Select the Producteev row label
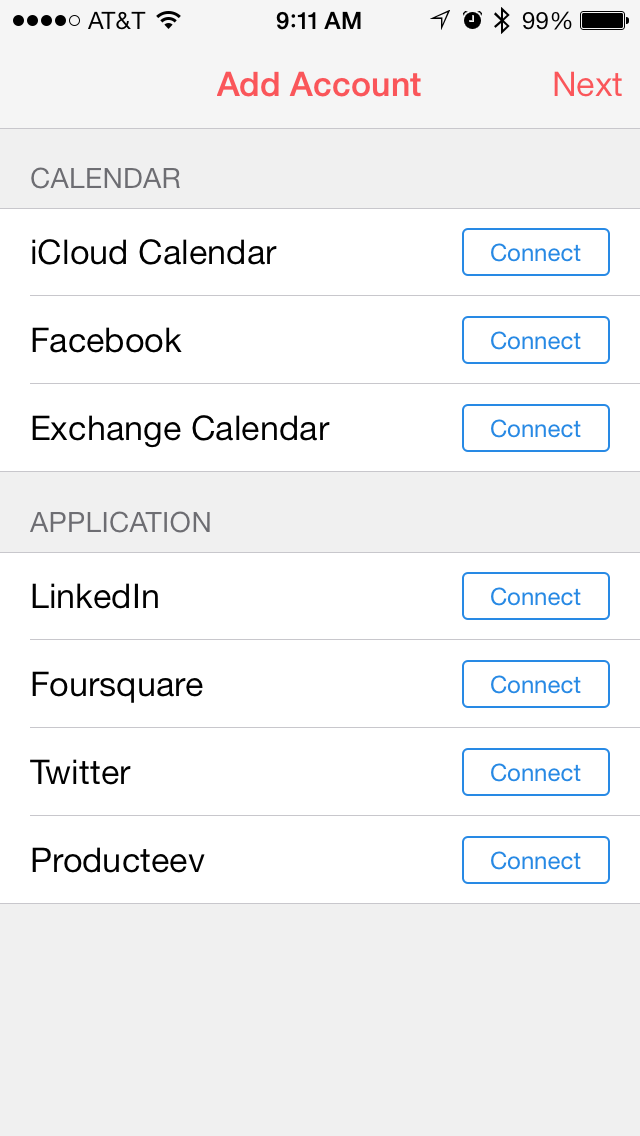Viewport: 640px width, 1136px height. pos(117,861)
